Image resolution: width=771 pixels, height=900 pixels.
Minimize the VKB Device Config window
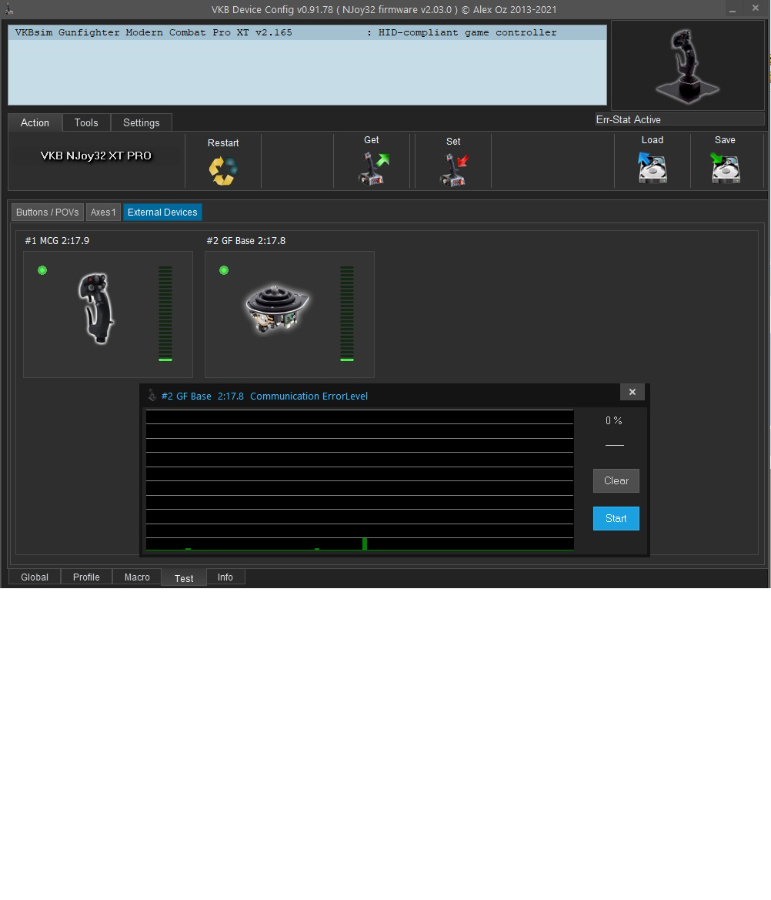click(x=733, y=9)
